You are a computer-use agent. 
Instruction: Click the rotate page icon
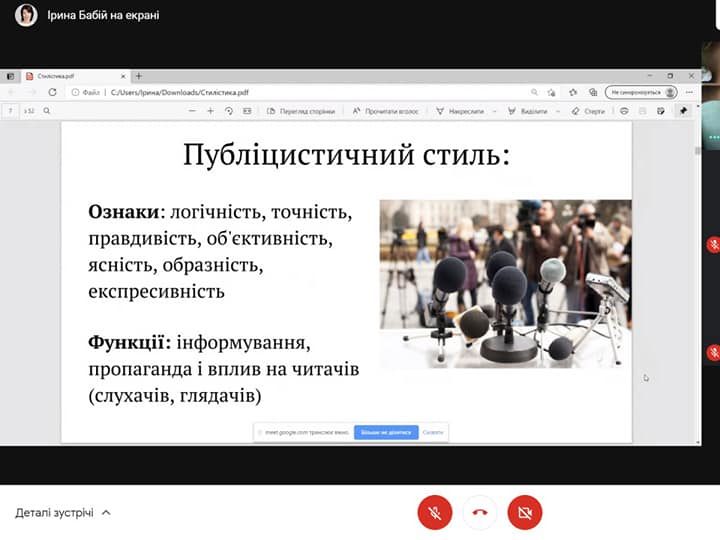229,111
